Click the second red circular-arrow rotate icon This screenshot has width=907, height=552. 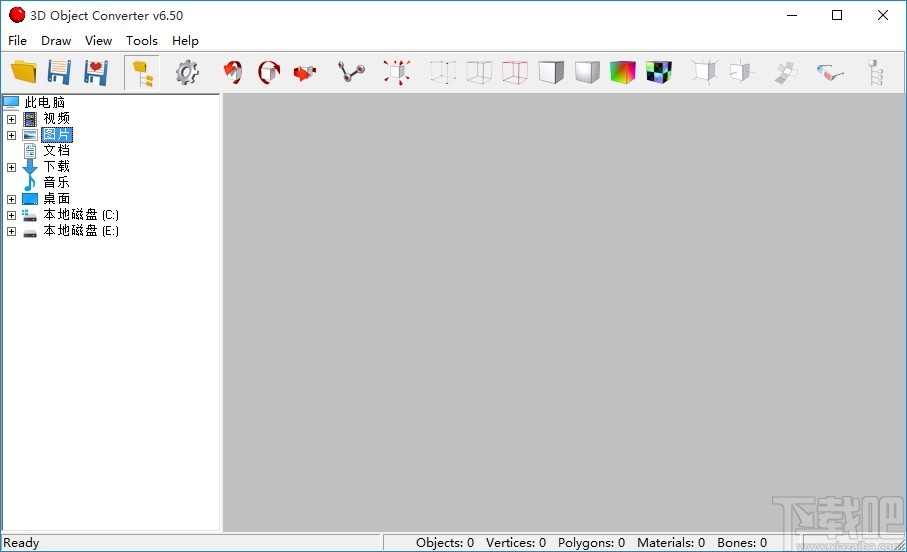[269, 72]
